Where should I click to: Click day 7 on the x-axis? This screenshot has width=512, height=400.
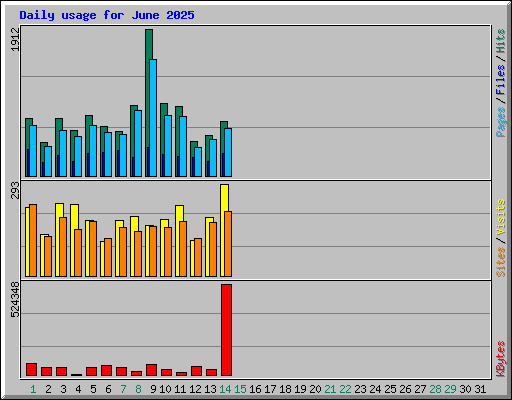coord(123,389)
